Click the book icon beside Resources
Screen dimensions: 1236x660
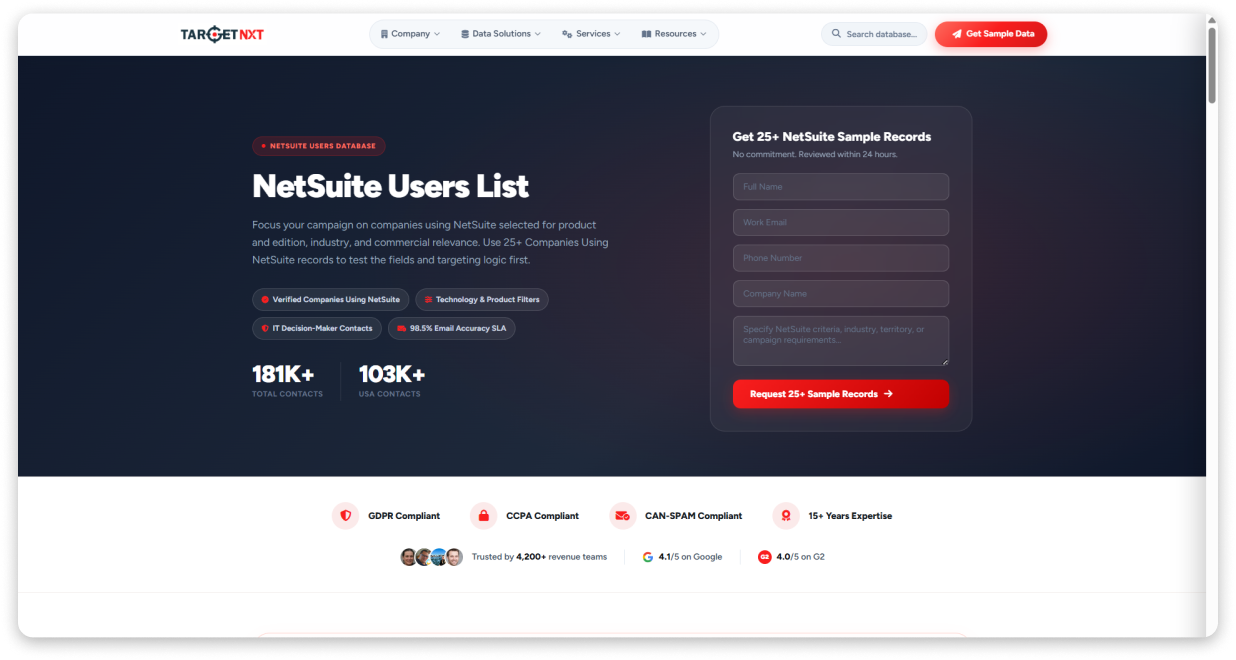(646, 34)
